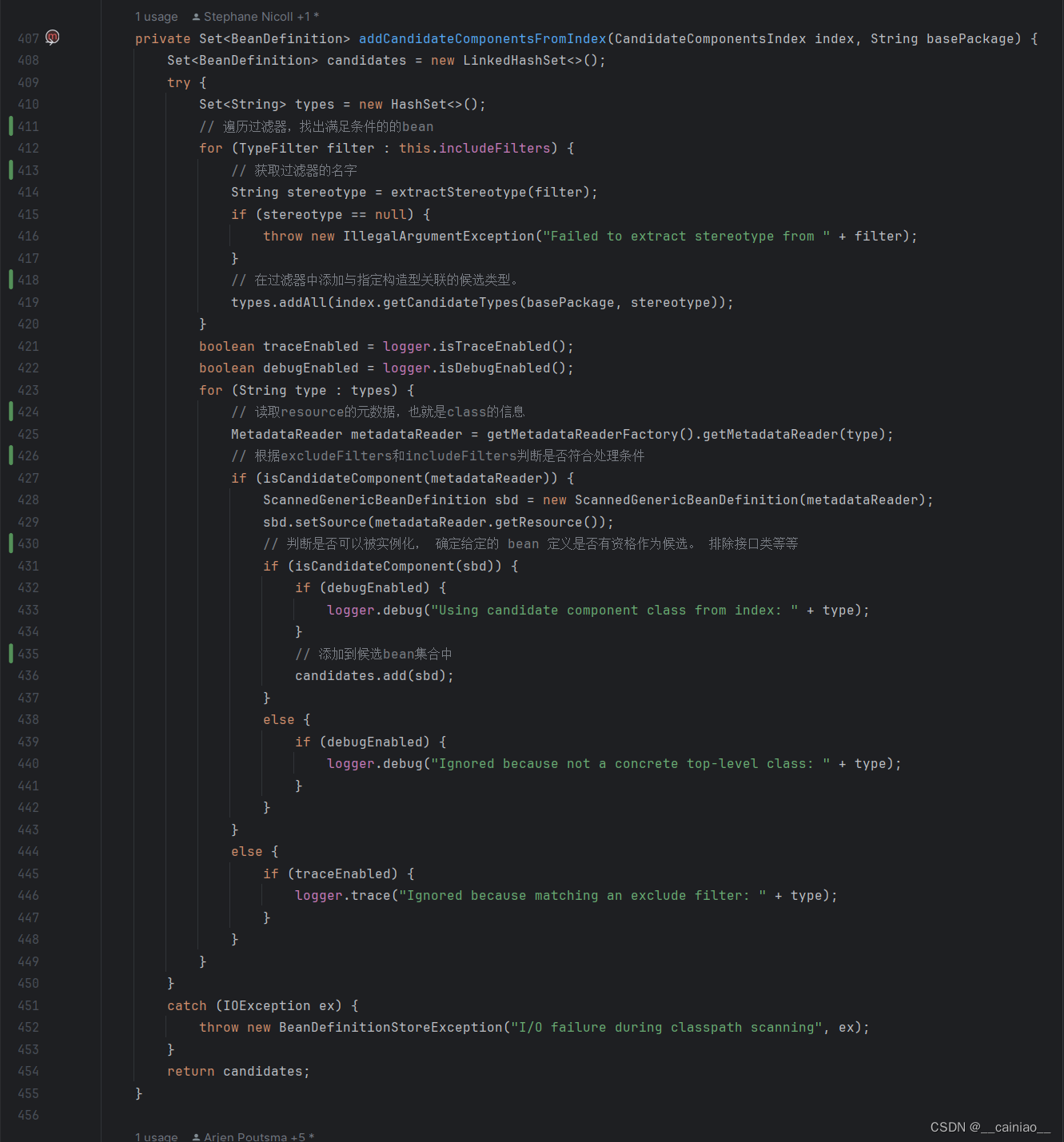
Task: Click the string "I/O failure during classpath scanning"
Action: point(667,1028)
